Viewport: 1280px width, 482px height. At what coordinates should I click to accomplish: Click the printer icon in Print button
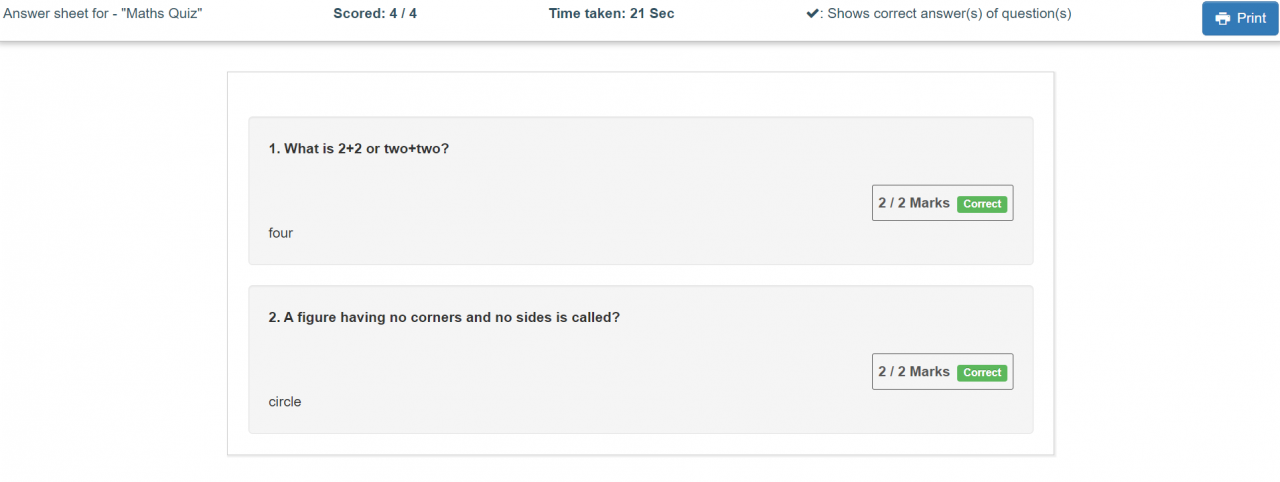(1222, 19)
